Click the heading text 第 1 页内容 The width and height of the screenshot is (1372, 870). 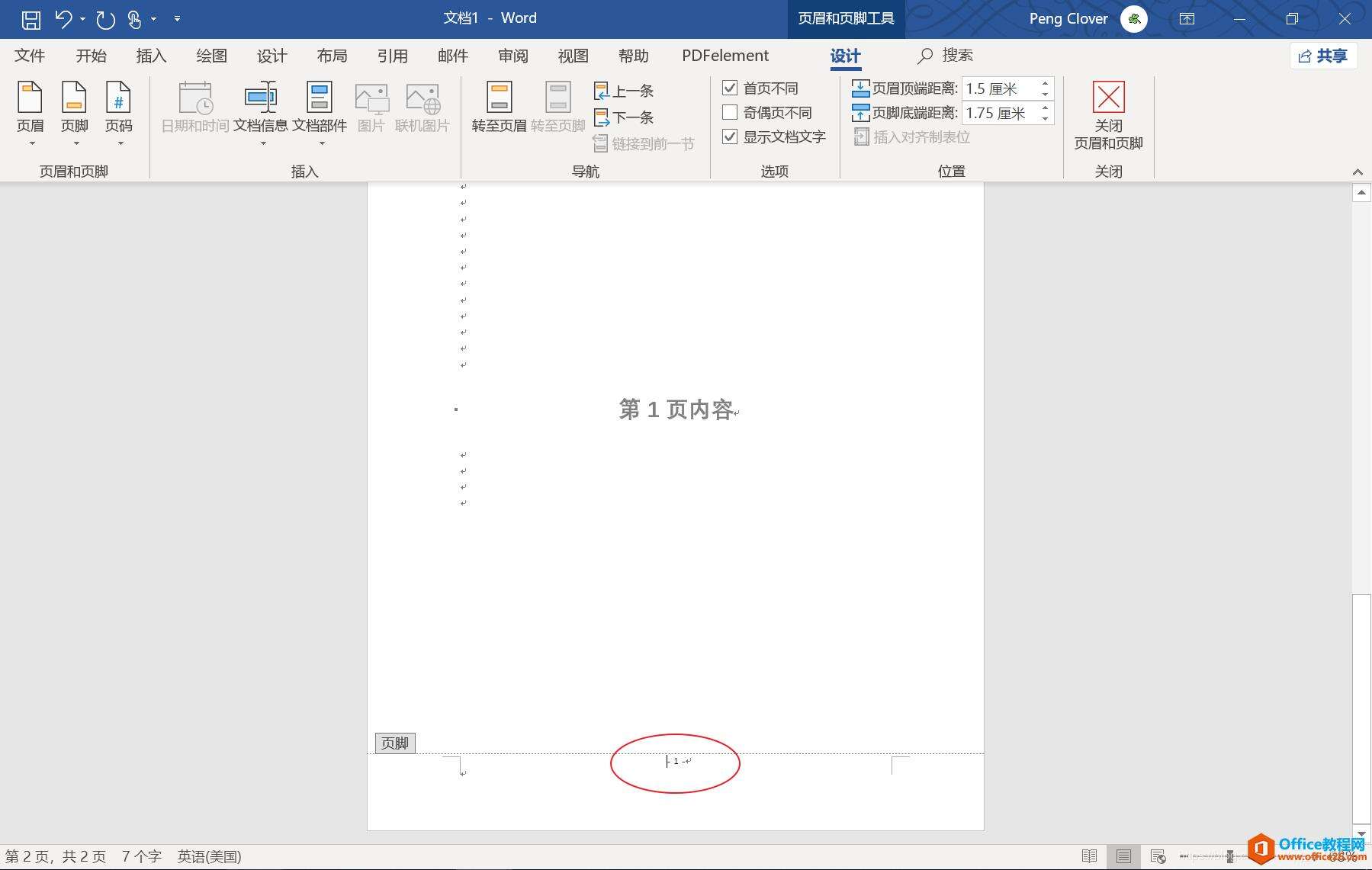pos(676,409)
